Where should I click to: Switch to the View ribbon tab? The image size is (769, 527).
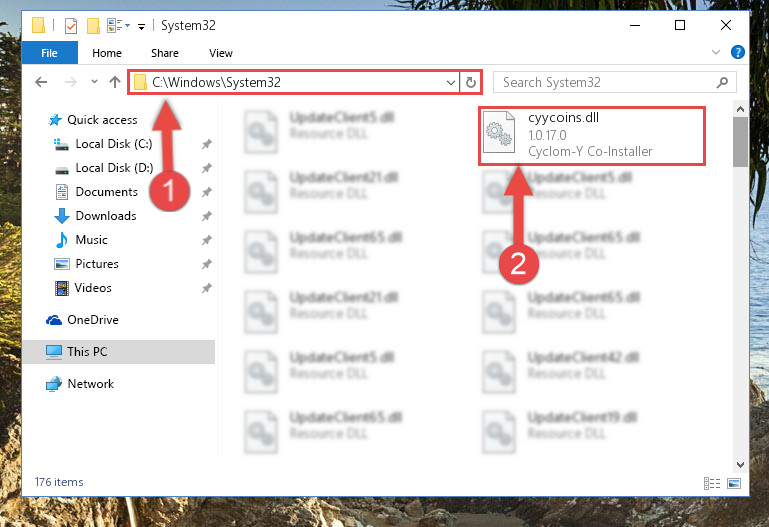(x=221, y=53)
